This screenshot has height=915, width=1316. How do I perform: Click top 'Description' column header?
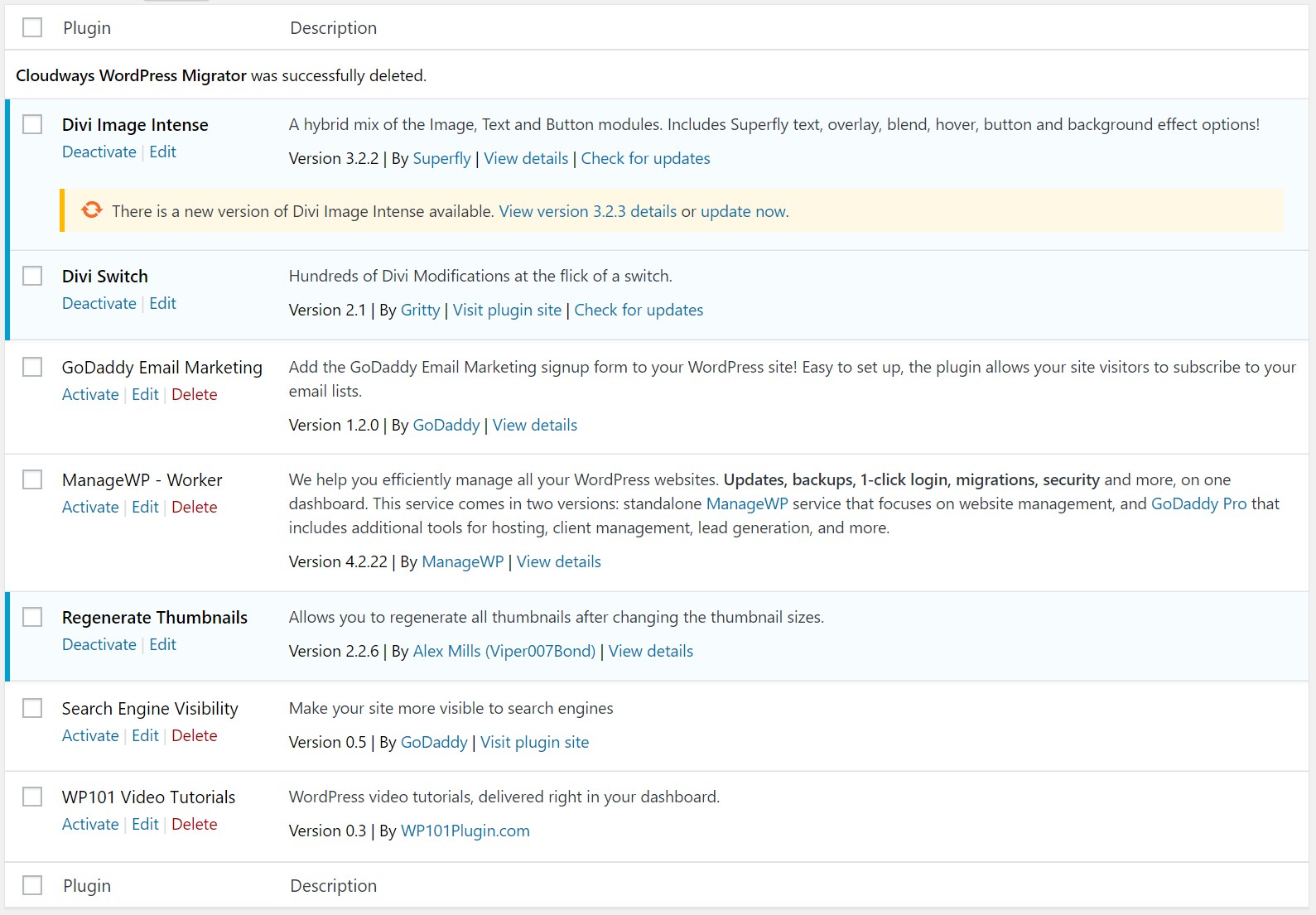click(333, 28)
